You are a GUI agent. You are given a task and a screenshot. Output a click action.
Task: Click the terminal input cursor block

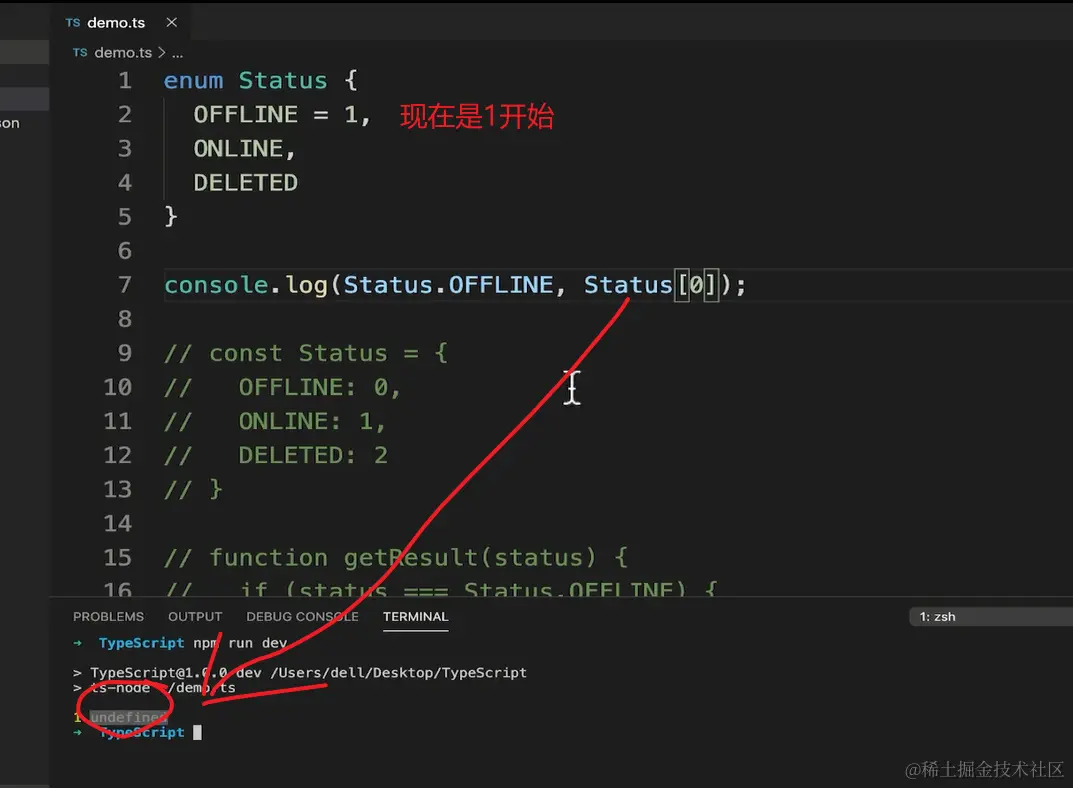[x=197, y=733]
